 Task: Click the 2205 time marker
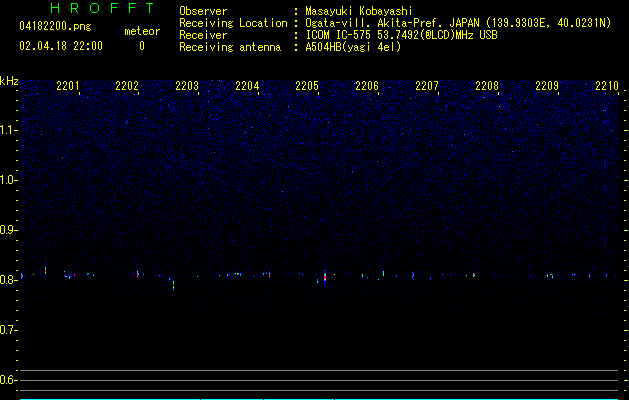[x=307, y=86]
